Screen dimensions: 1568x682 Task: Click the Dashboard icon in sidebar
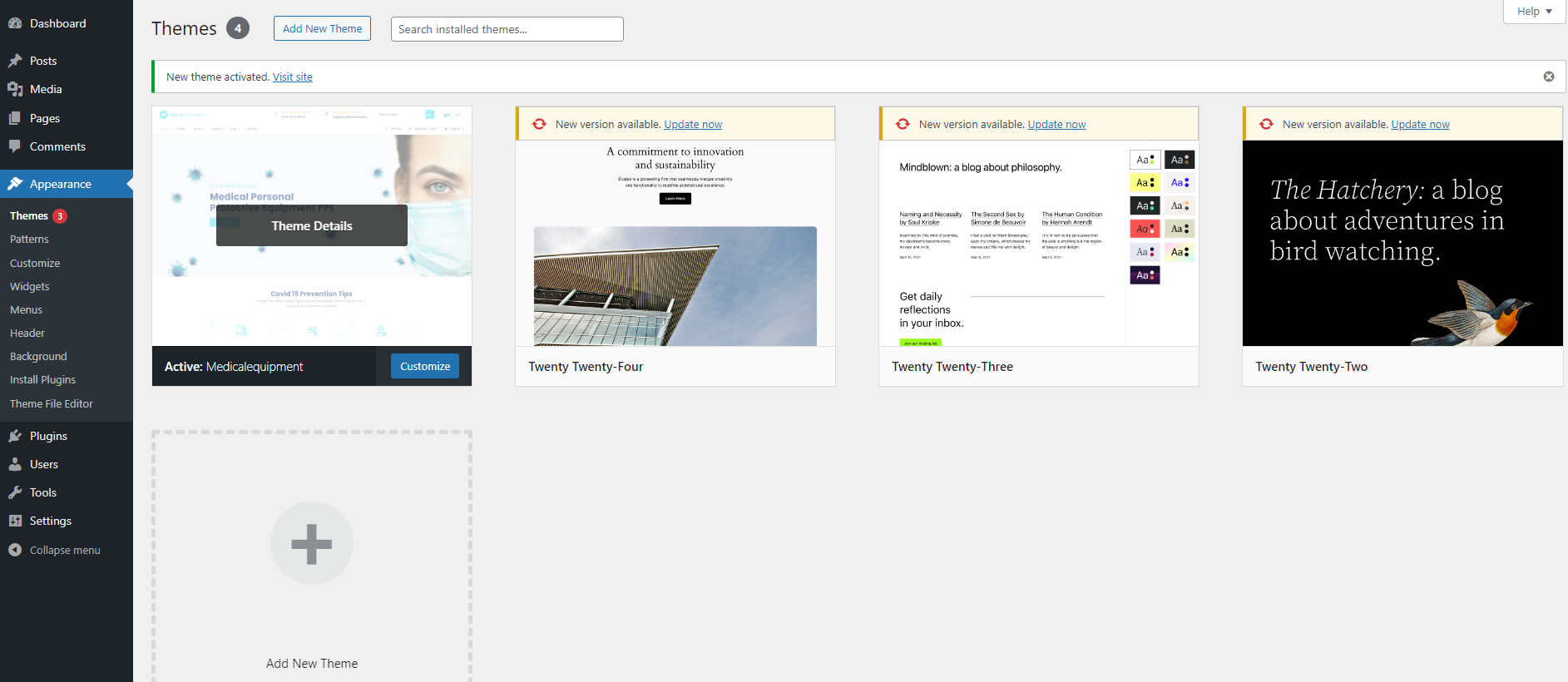pos(15,23)
